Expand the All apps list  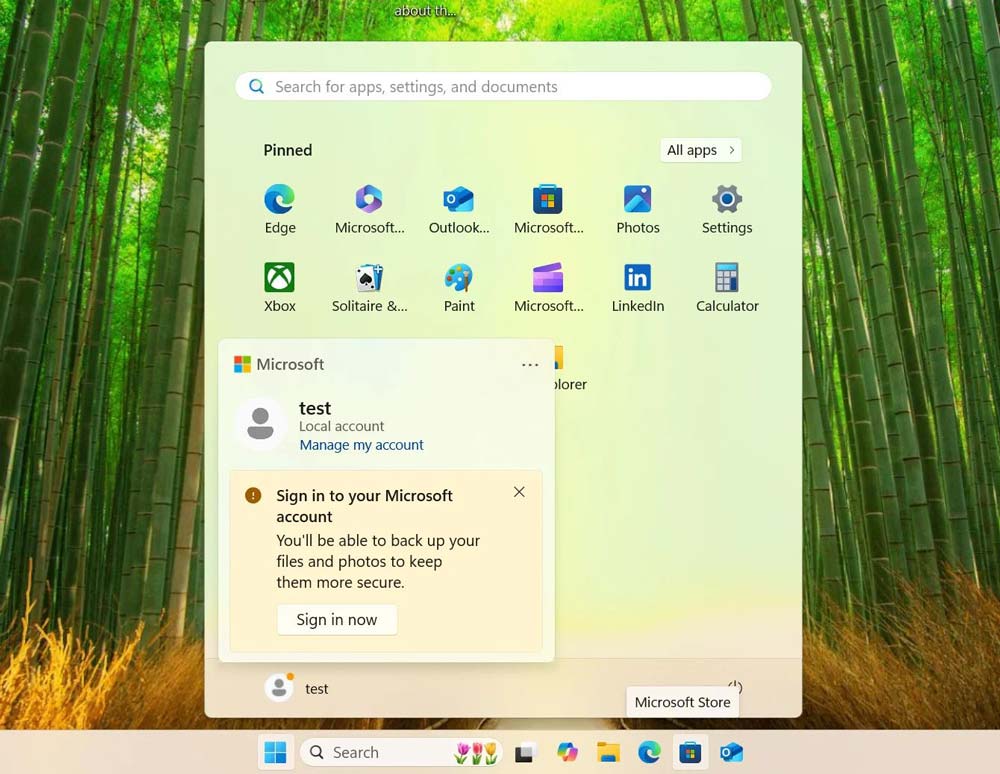(700, 150)
